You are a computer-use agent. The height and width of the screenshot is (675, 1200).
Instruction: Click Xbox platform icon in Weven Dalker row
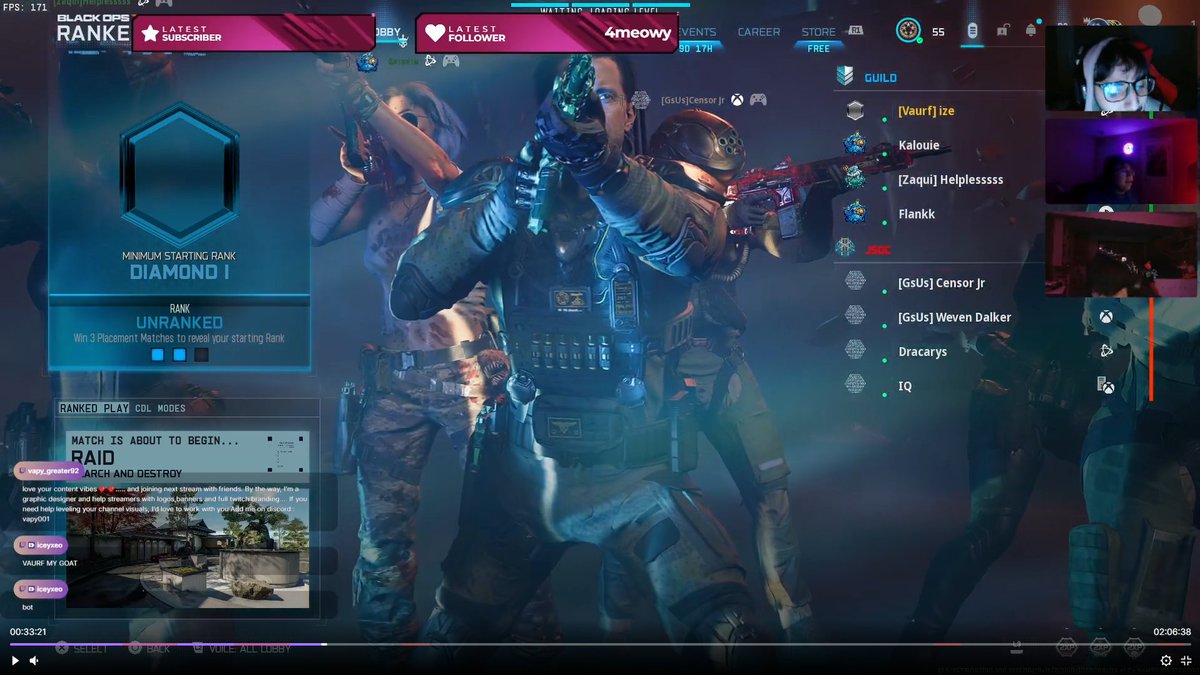click(x=1106, y=317)
